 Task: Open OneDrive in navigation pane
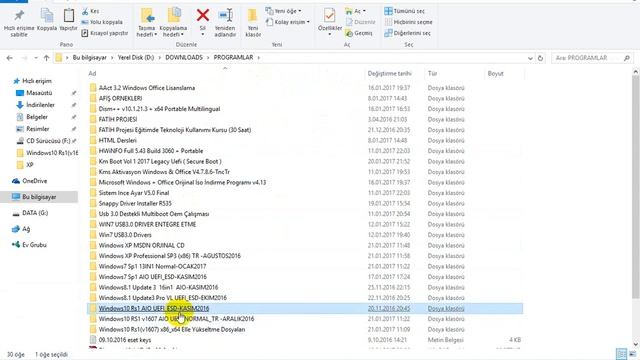(x=35, y=181)
